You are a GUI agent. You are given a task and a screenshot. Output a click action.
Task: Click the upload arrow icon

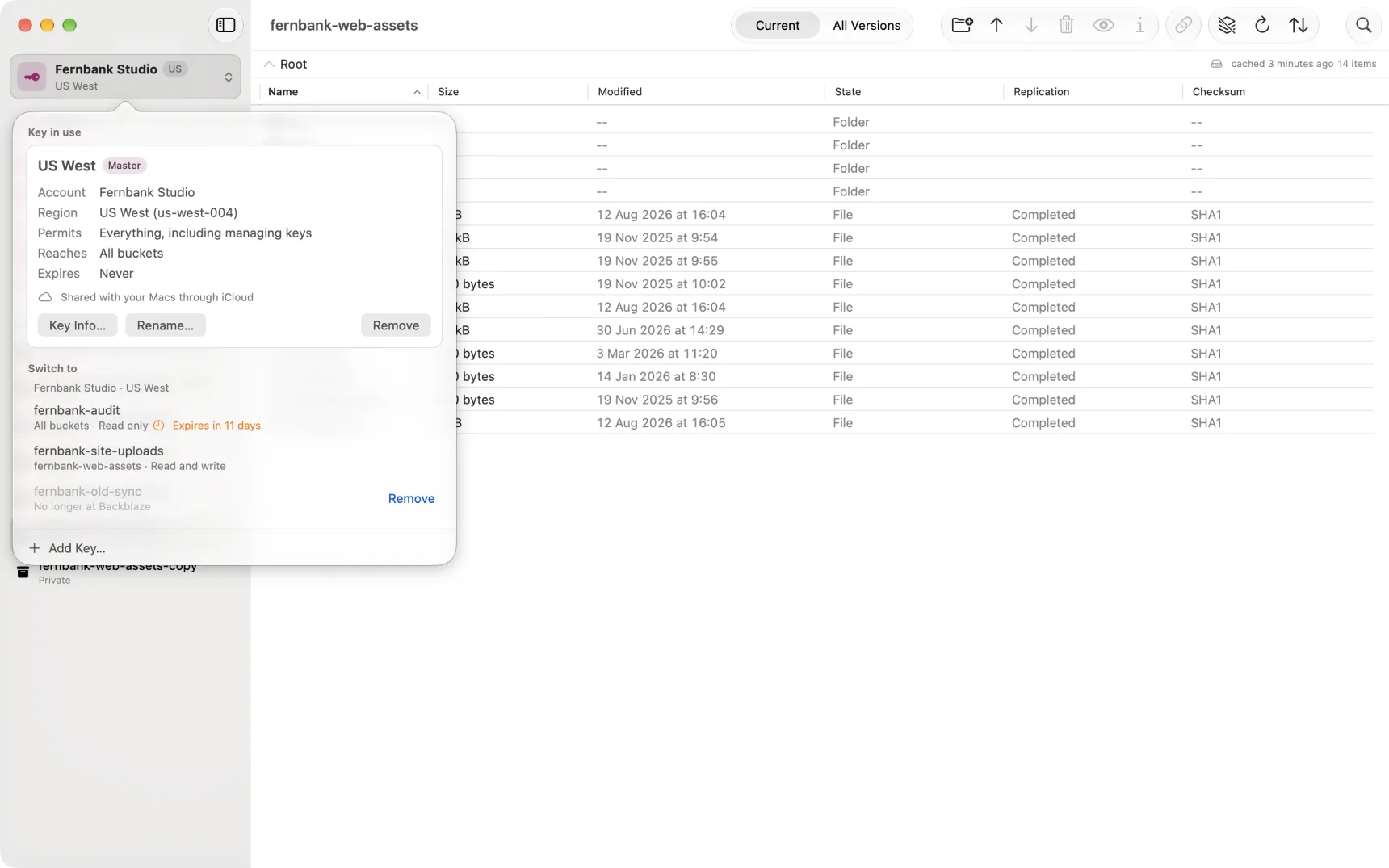pyautogui.click(x=997, y=25)
